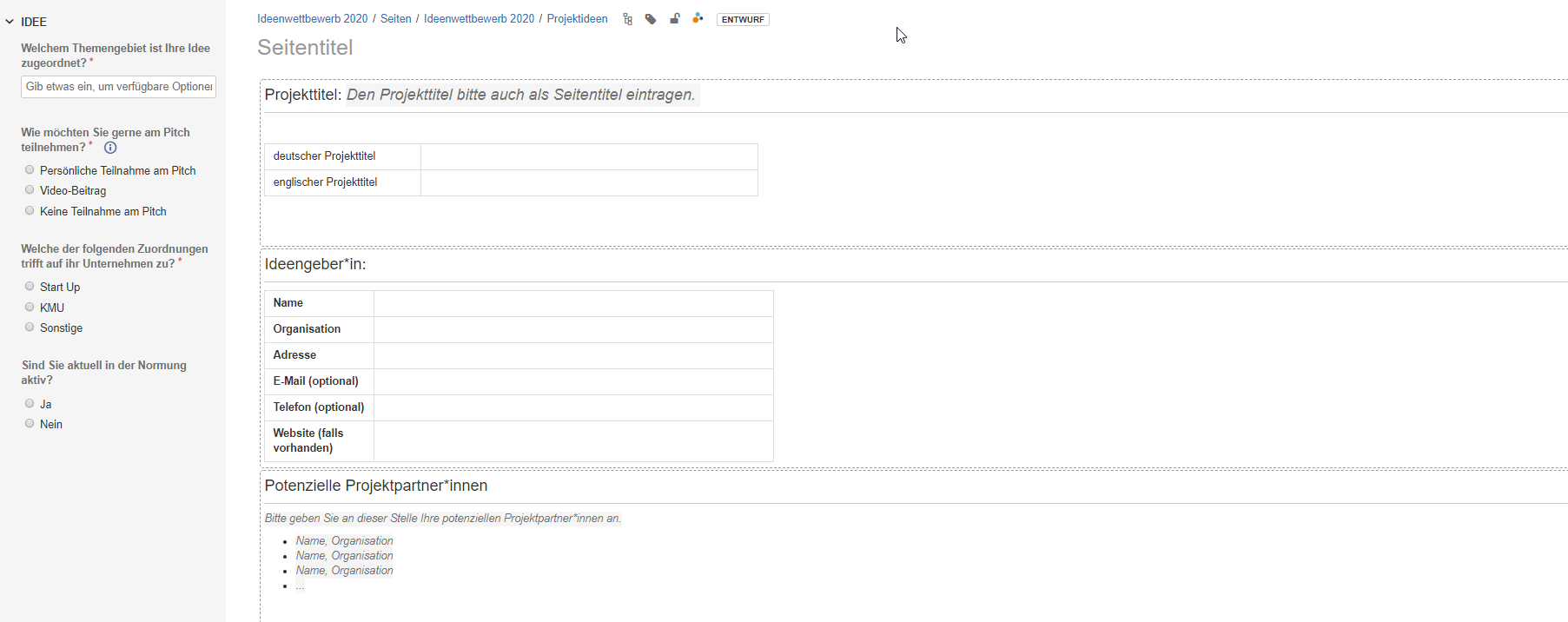Screen dimensions: 1568x622
Task: Collapse the IDEE section chevron
Action: click(x=10, y=22)
